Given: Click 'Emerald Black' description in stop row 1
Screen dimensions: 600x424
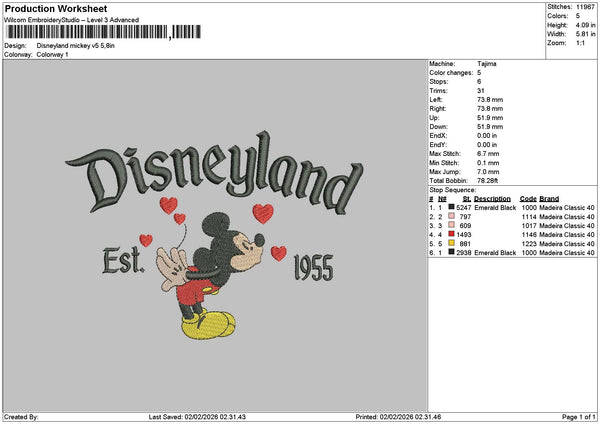Looking at the screenshot, I should [x=495, y=207].
